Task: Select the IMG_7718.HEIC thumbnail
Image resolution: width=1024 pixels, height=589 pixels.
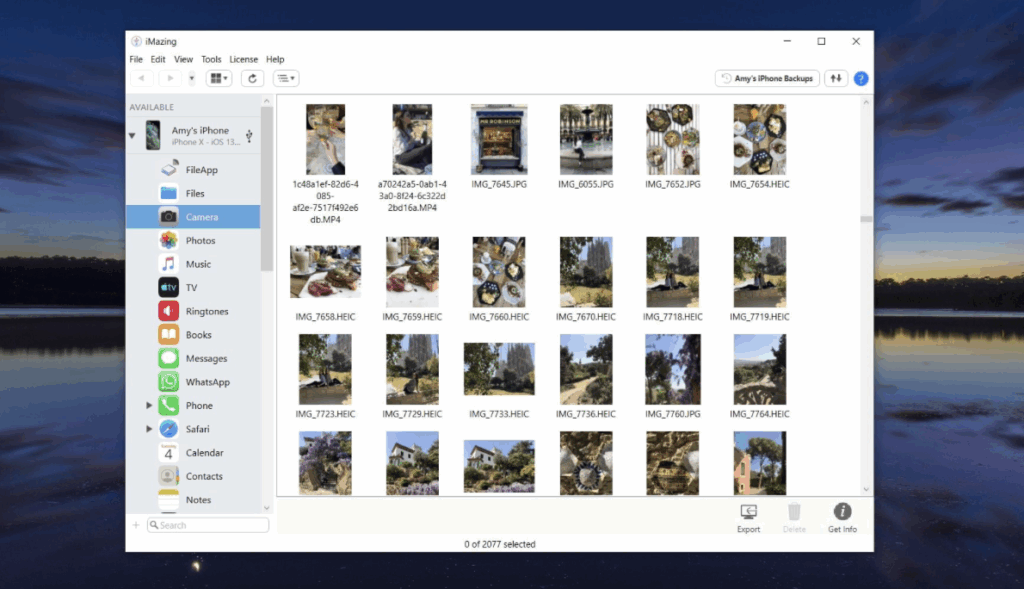Action: [673, 272]
